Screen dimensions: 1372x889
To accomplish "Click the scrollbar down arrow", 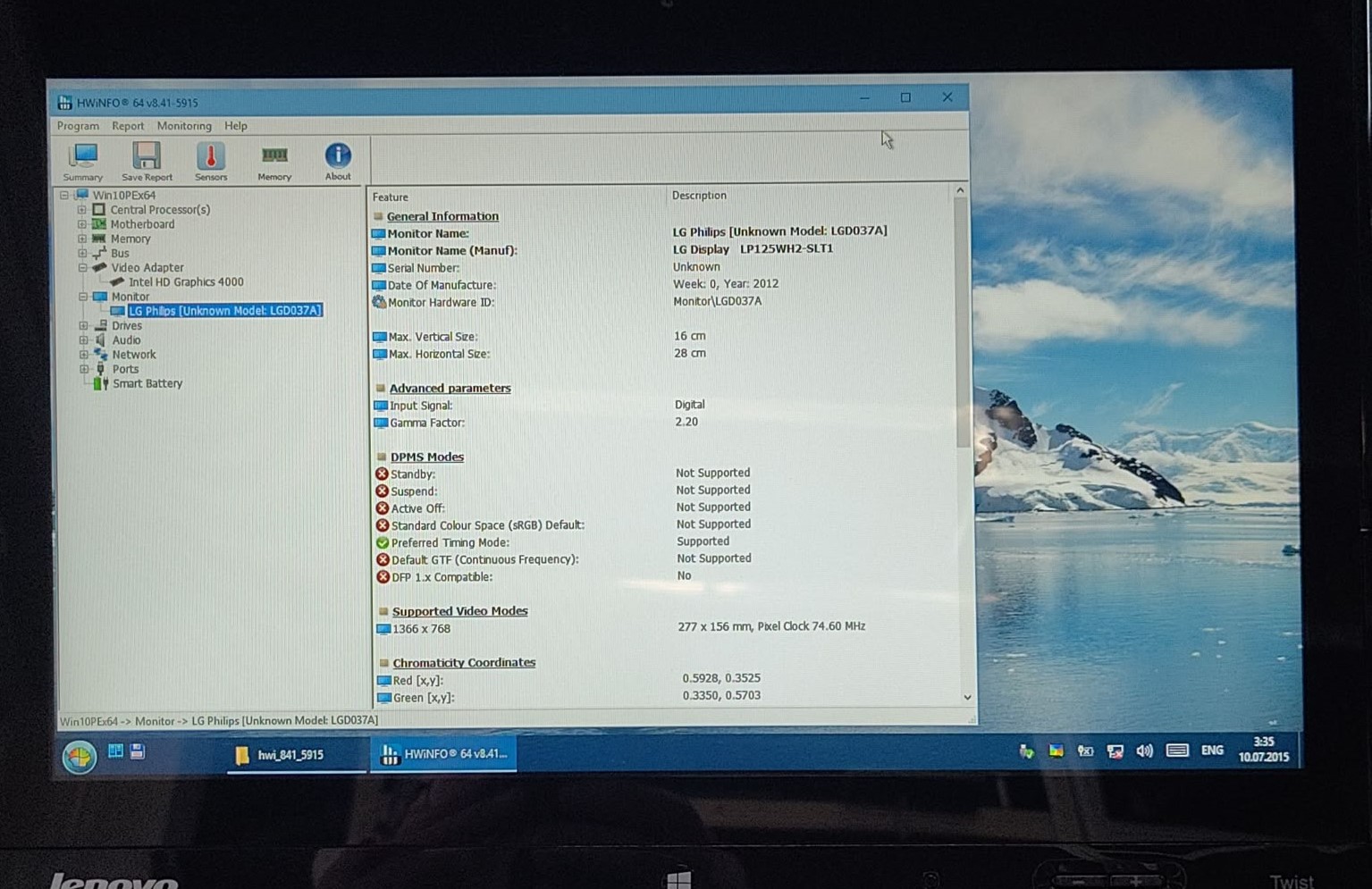I will (967, 698).
